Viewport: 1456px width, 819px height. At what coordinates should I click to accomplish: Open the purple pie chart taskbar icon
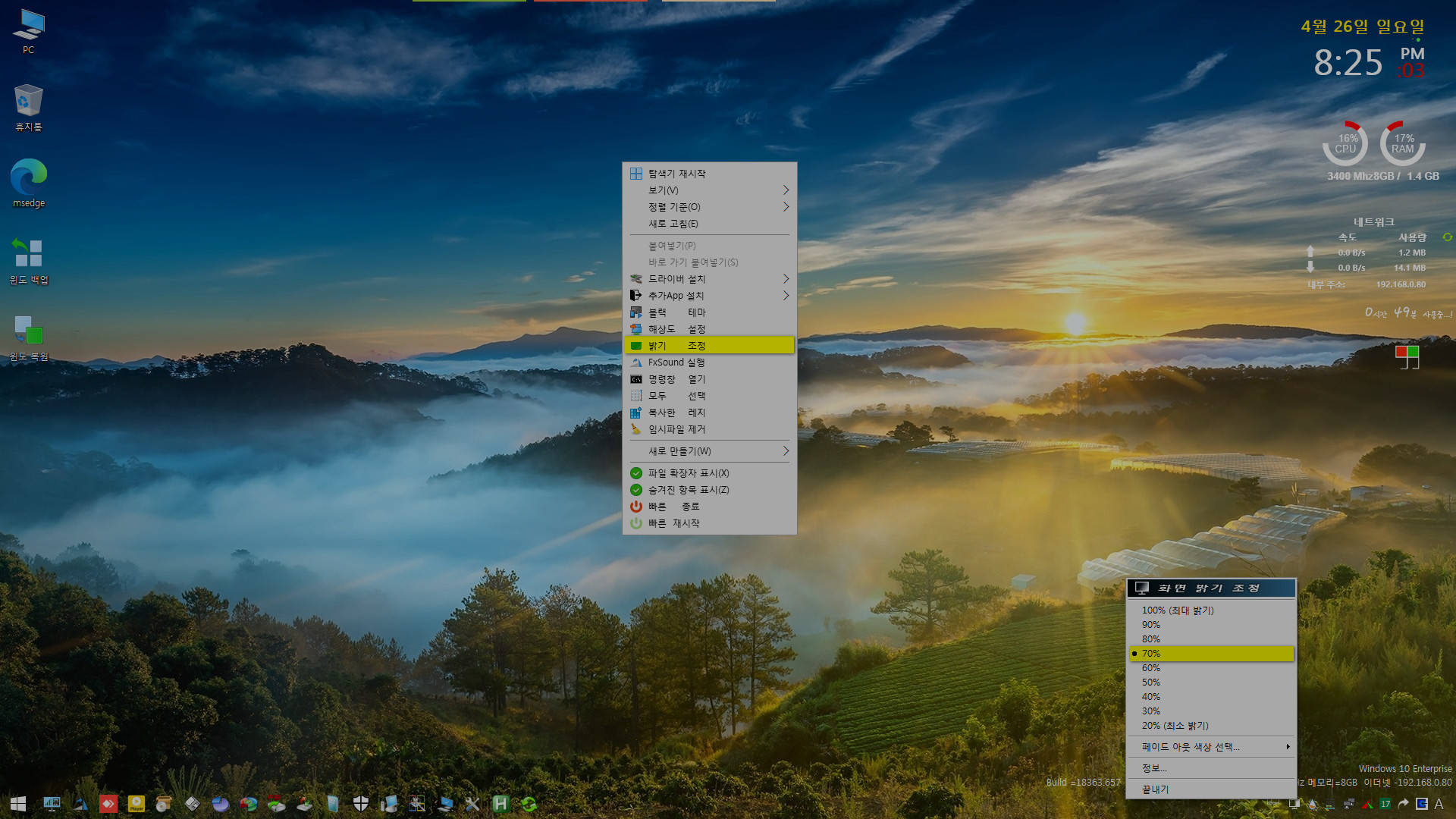point(221,804)
